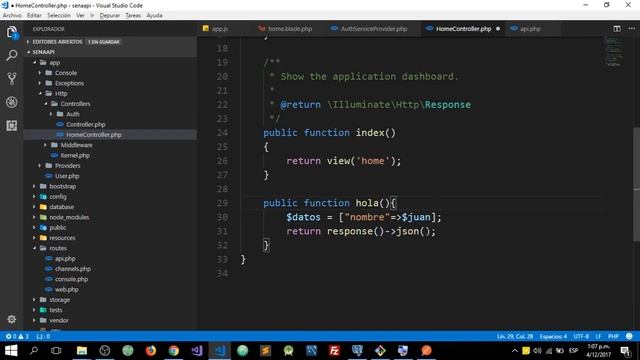Click the errors and warnings status indicator
This screenshot has width=640, height=360.
17,336
